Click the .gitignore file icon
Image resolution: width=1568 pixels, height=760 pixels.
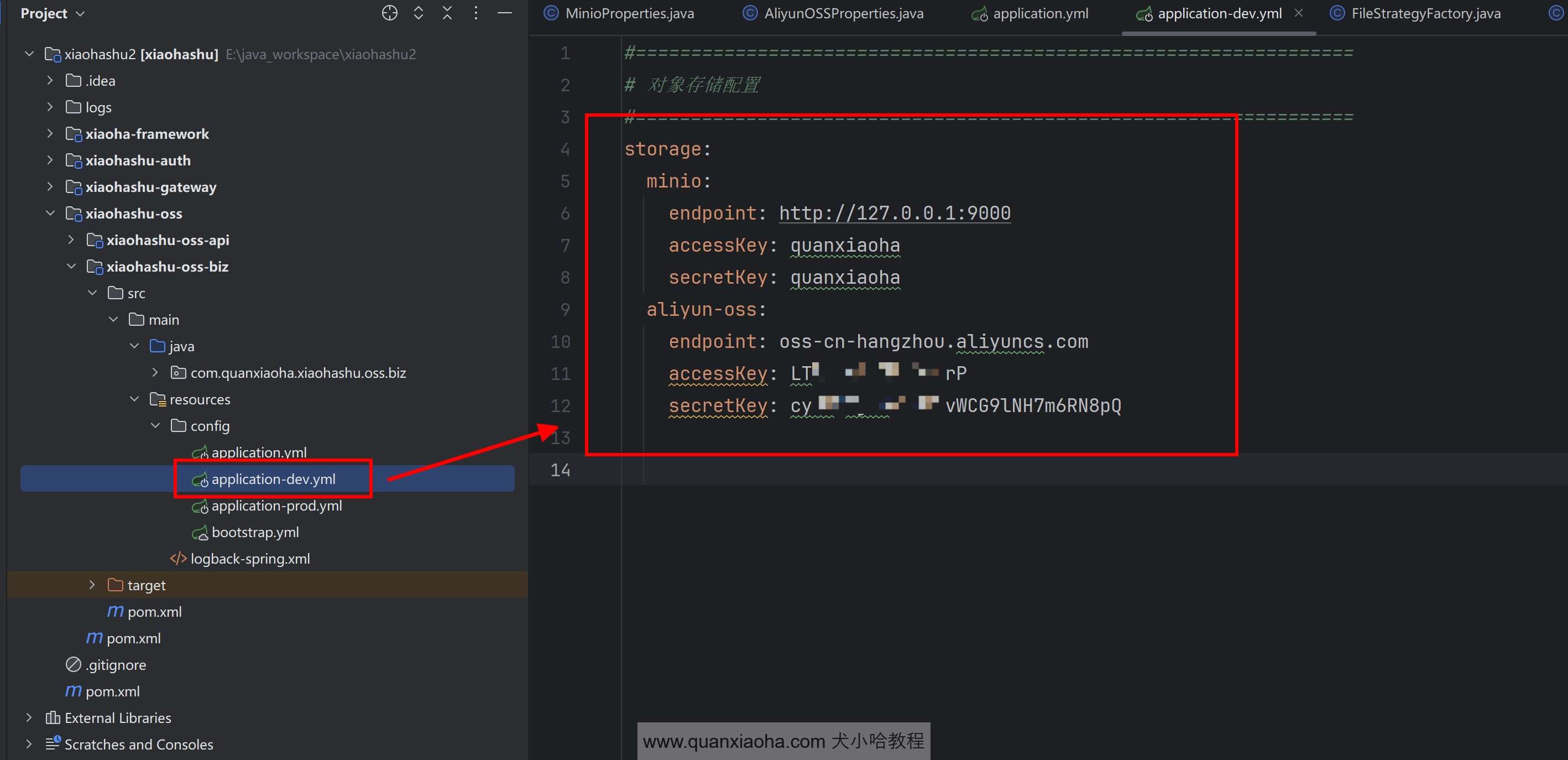pyautogui.click(x=73, y=664)
